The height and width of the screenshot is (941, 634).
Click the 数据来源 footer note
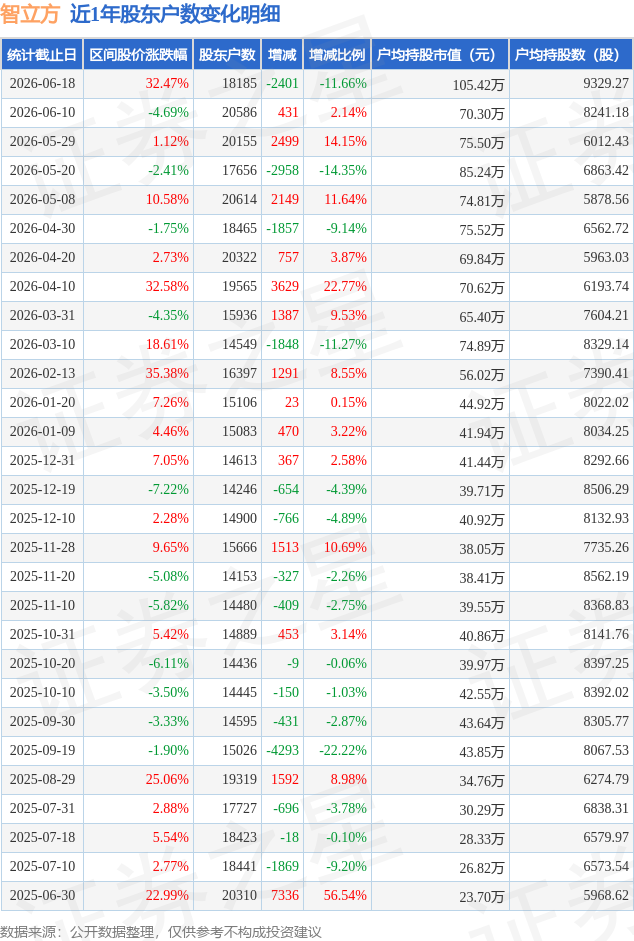[x=161, y=932]
